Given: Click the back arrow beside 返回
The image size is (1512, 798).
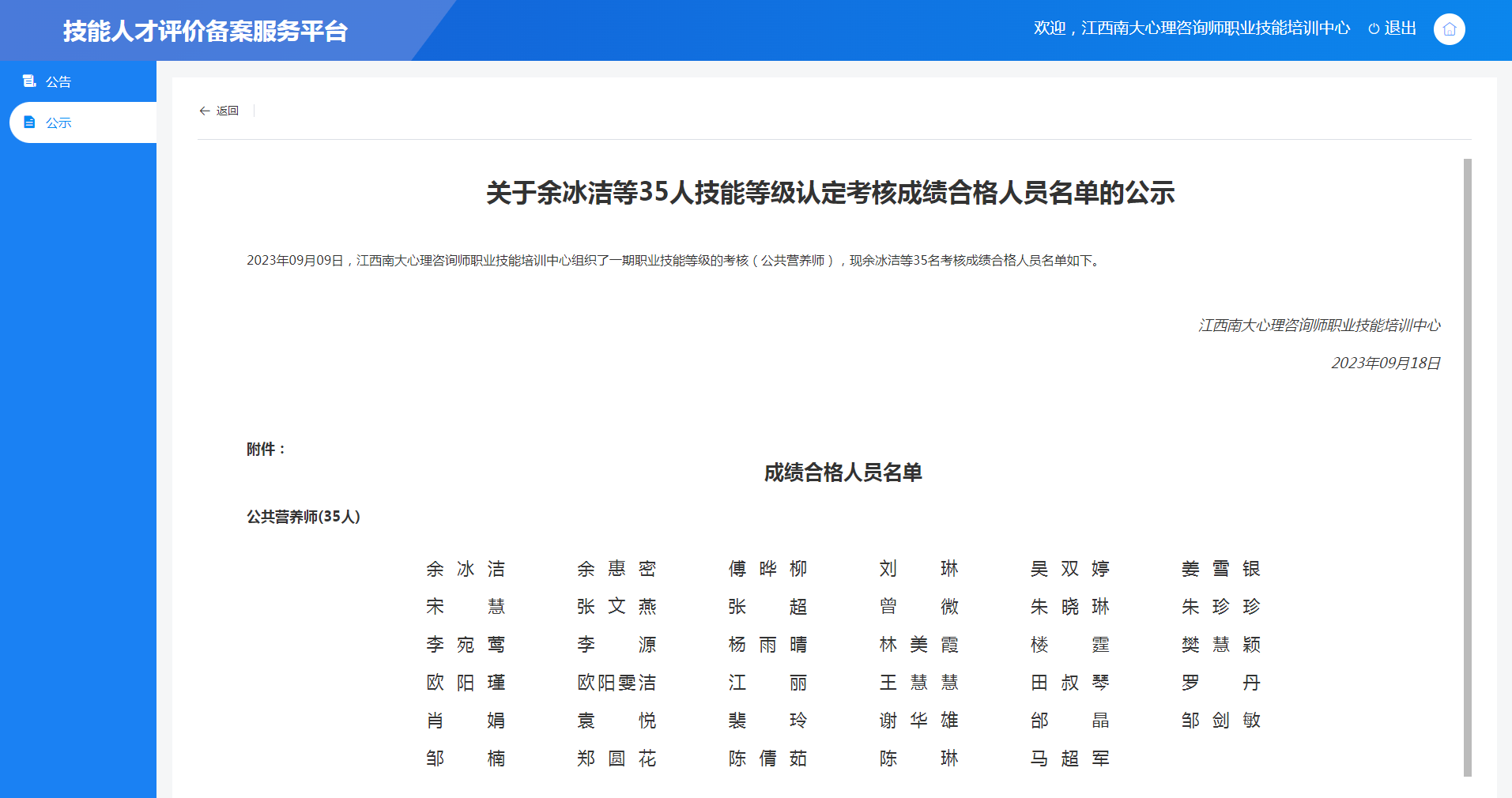Looking at the screenshot, I should (x=205, y=111).
